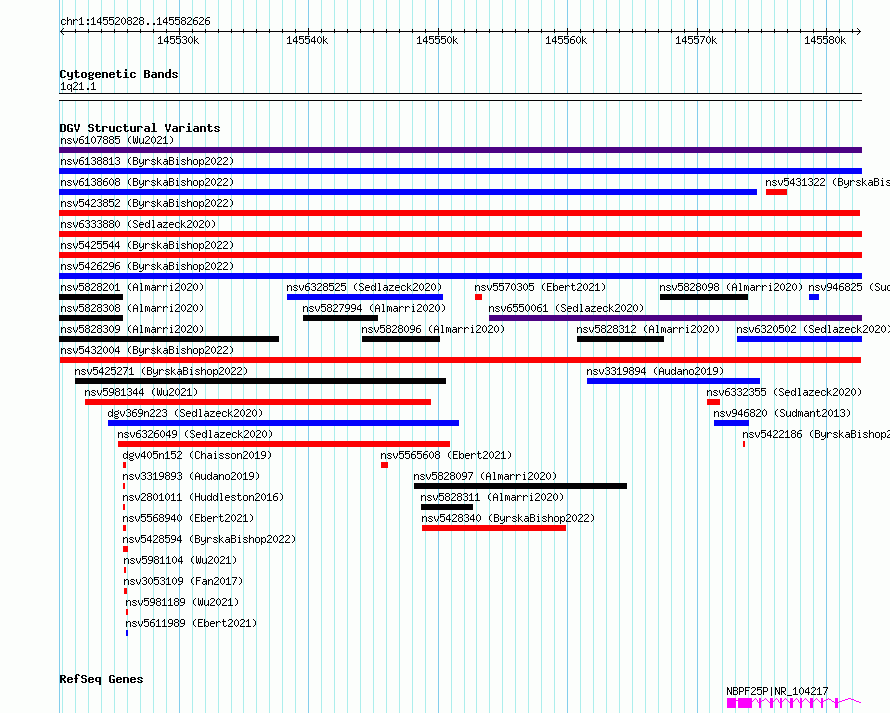
Task: Click nsv5827994 (Almarri2020) label
Action: point(374,308)
